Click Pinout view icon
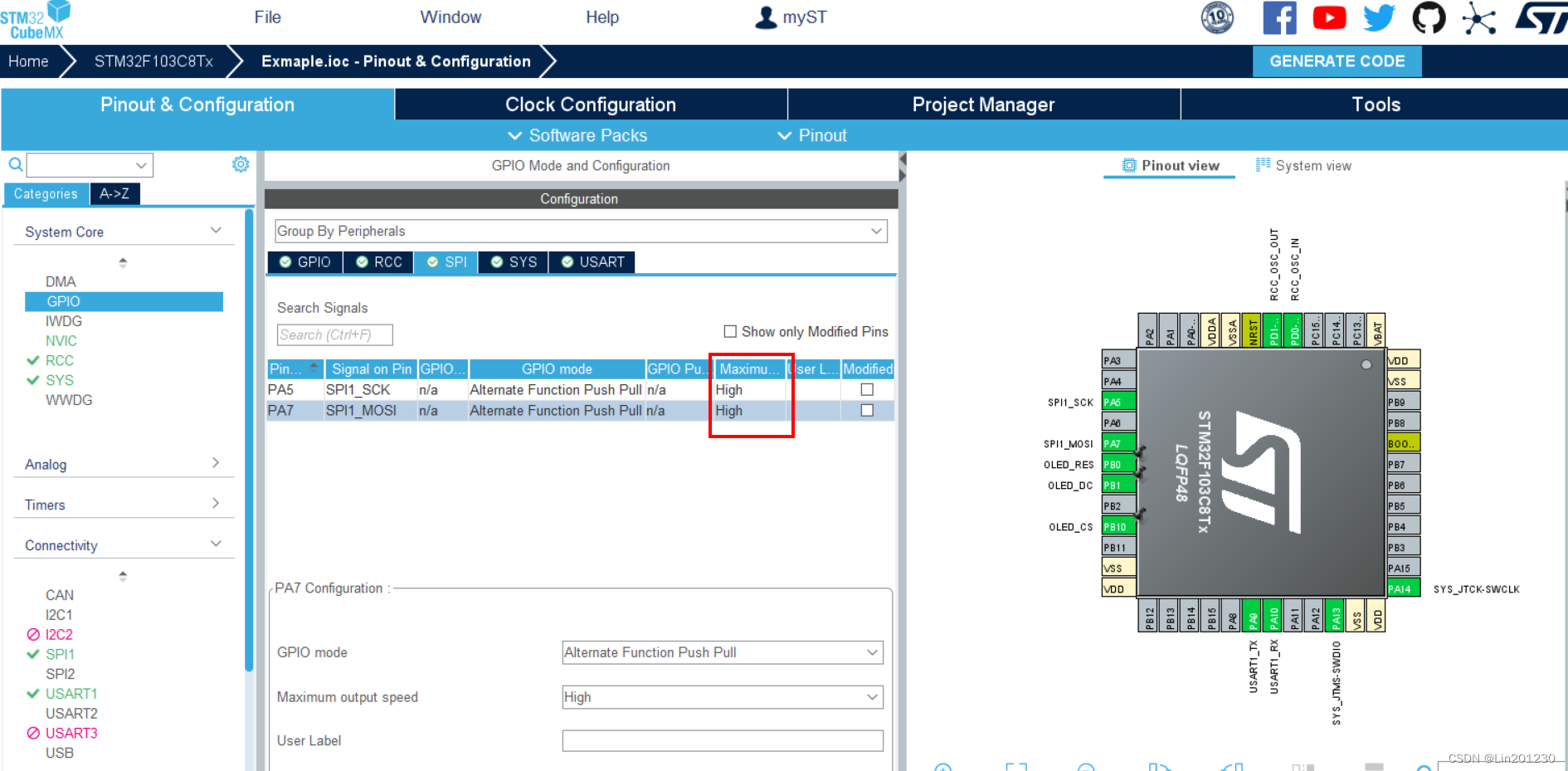1568x771 pixels. (x=1129, y=165)
